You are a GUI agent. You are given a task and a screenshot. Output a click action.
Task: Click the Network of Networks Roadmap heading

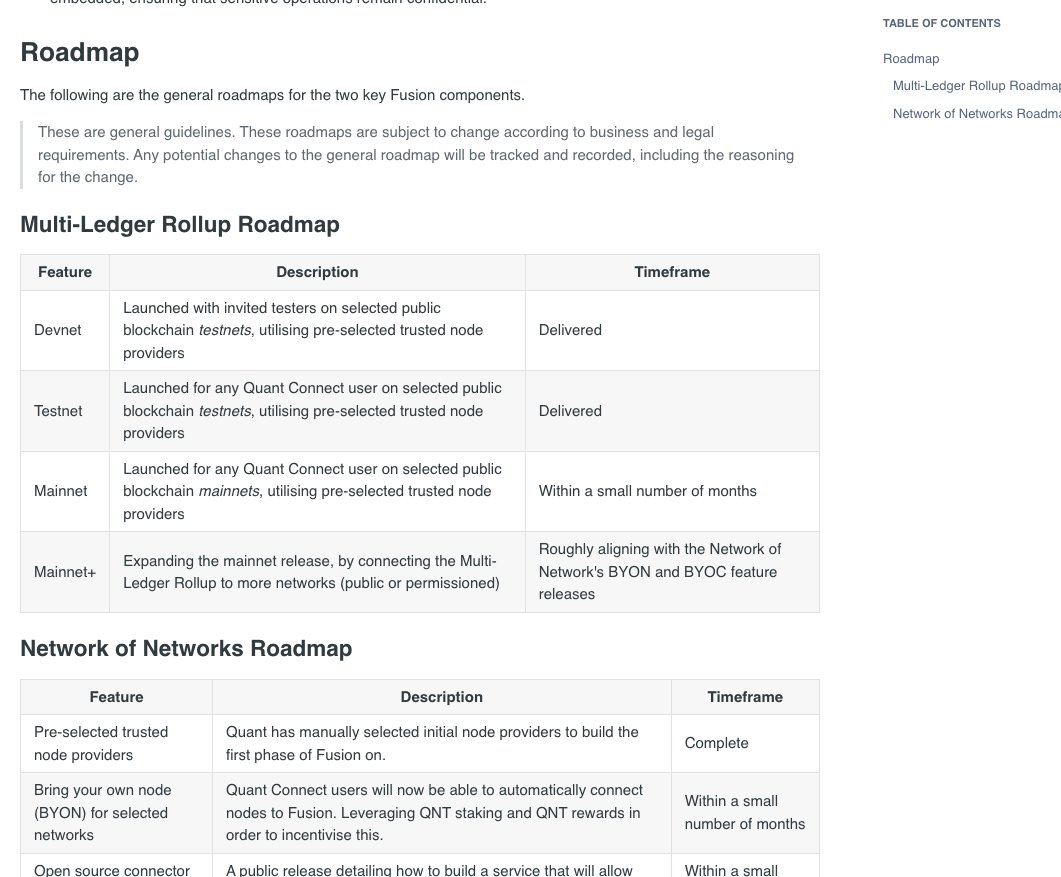pyautogui.click(x=186, y=648)
